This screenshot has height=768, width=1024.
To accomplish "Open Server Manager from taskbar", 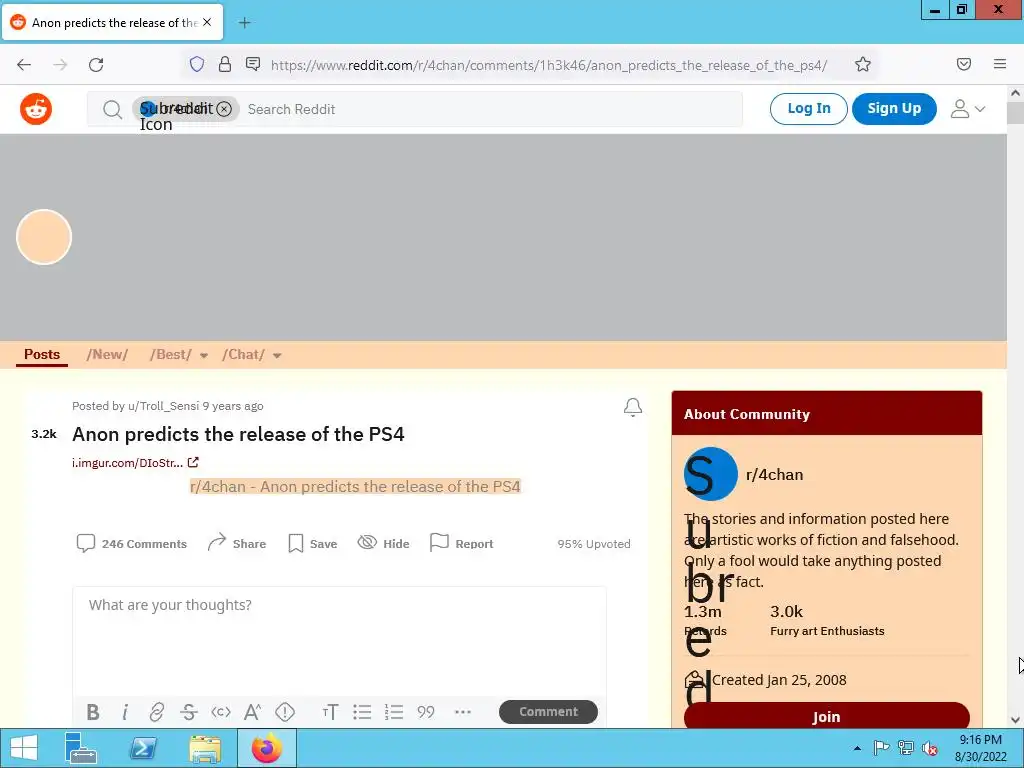I will click(81, 748).
